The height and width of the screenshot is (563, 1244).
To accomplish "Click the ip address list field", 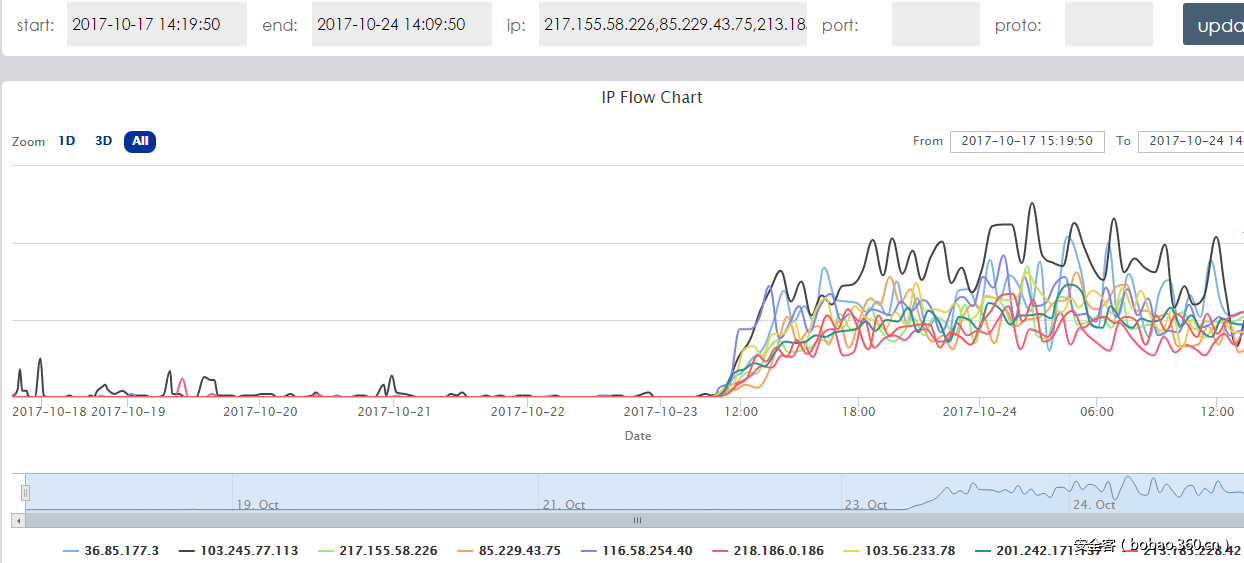I will pyautogui.click(x=673, y=24).
